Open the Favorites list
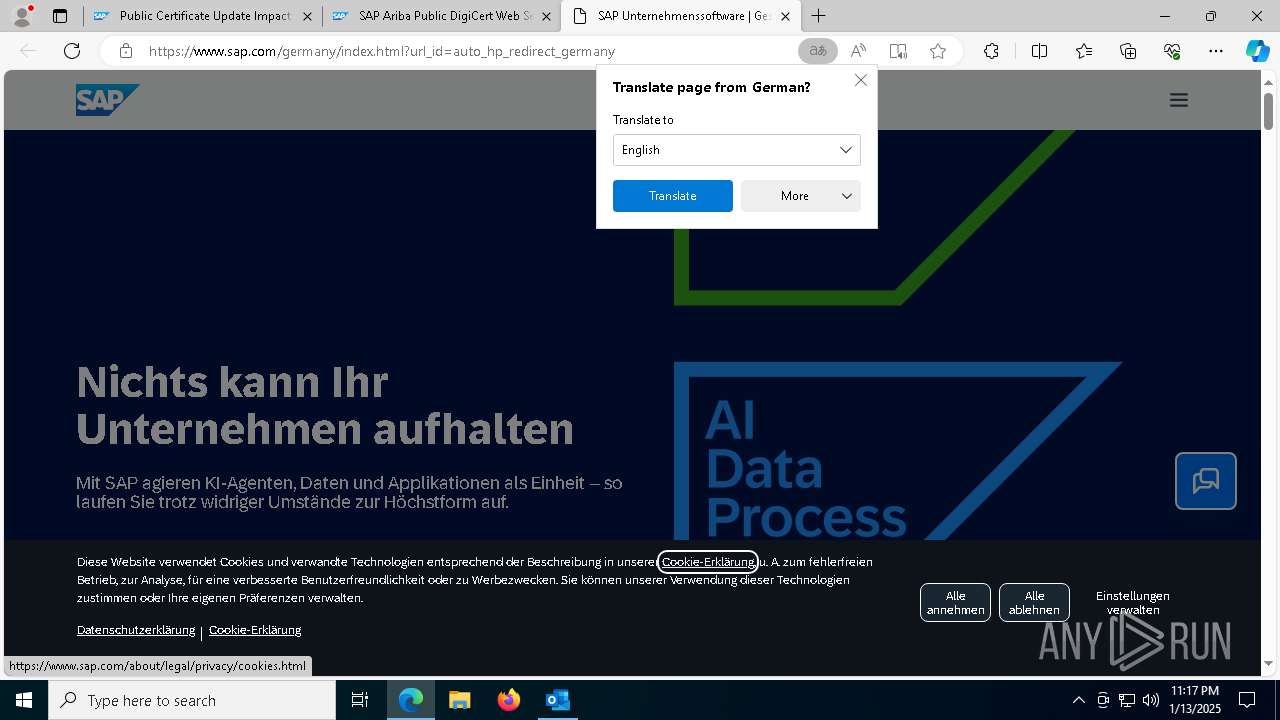 pyautogui.click(x=1084, y=51)
